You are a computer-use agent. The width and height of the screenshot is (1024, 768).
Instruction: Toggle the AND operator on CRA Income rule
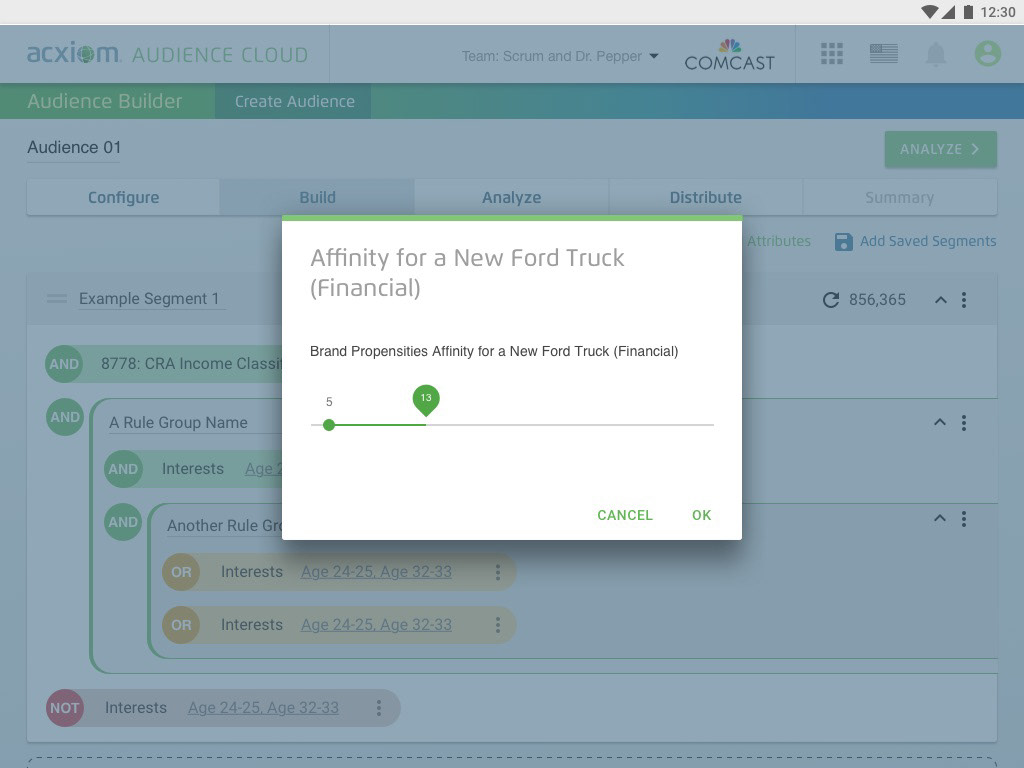click(x=64, y=364)
